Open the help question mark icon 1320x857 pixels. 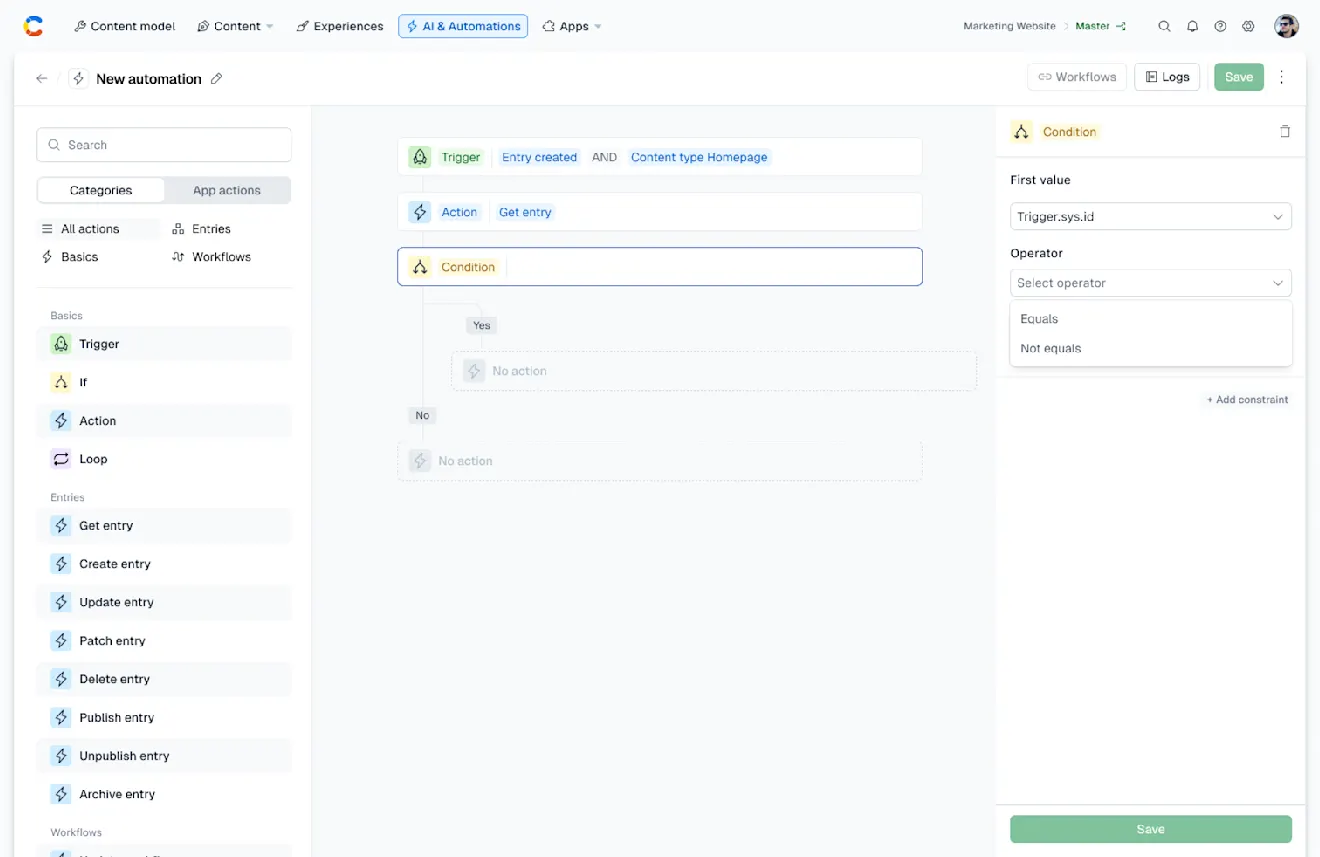pos(1220,27)
